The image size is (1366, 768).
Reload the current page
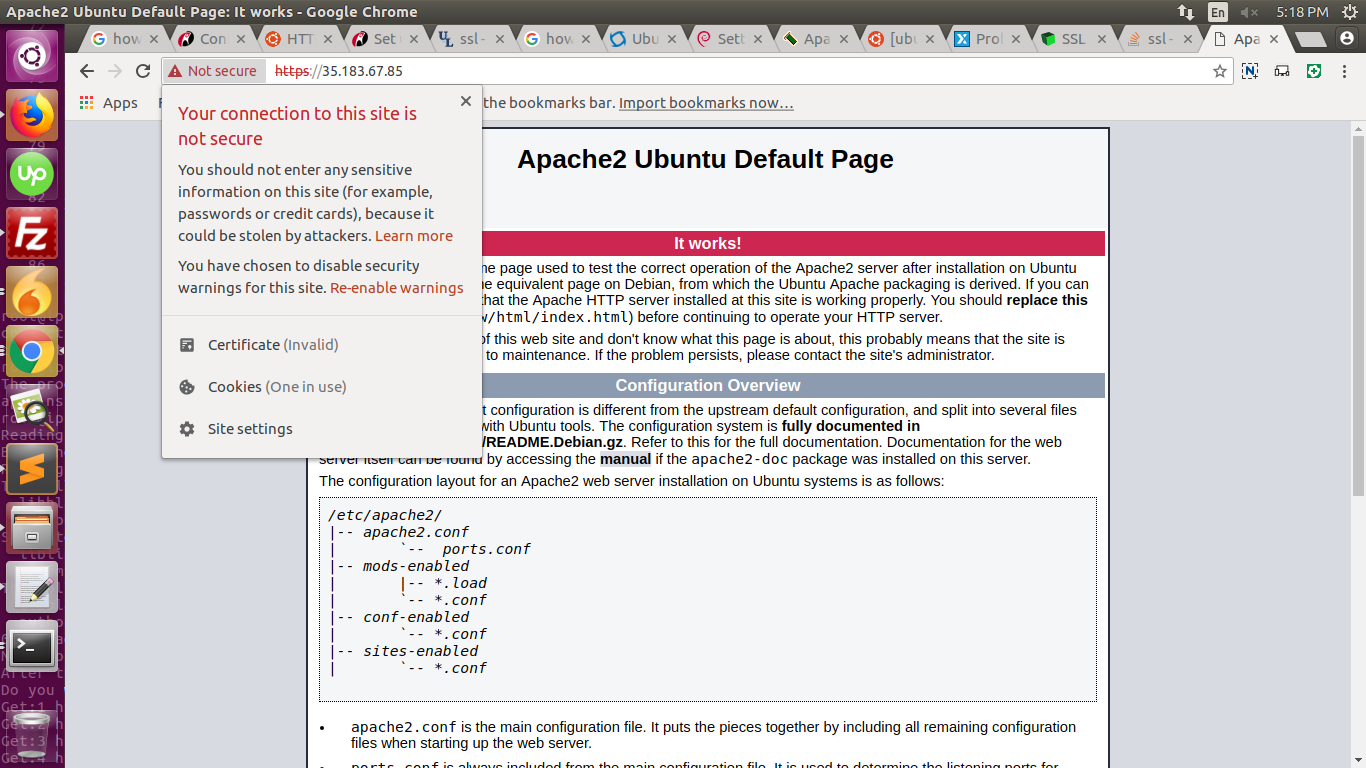click(143, 71)
